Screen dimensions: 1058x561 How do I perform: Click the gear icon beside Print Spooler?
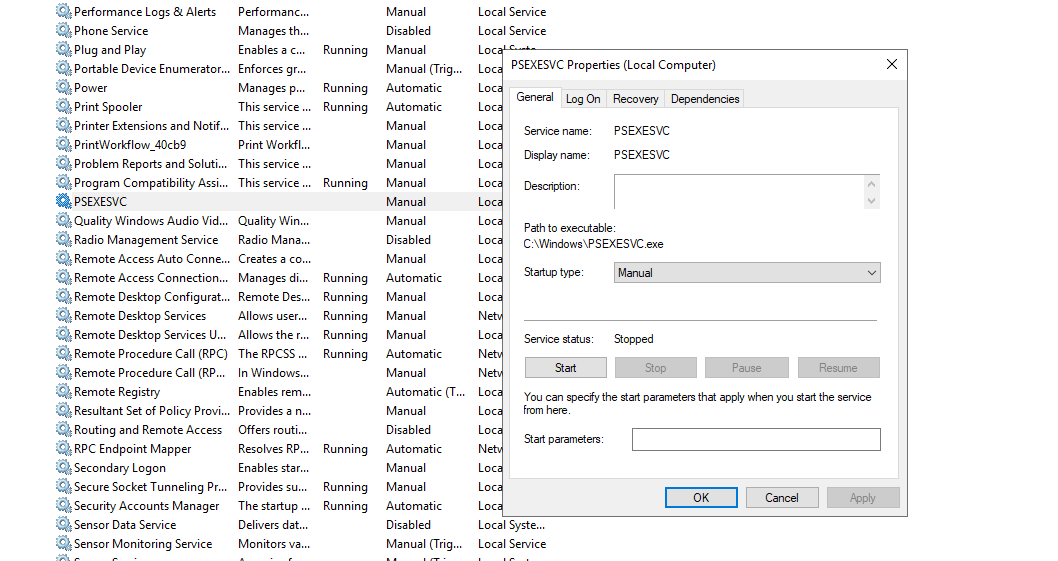64,107
